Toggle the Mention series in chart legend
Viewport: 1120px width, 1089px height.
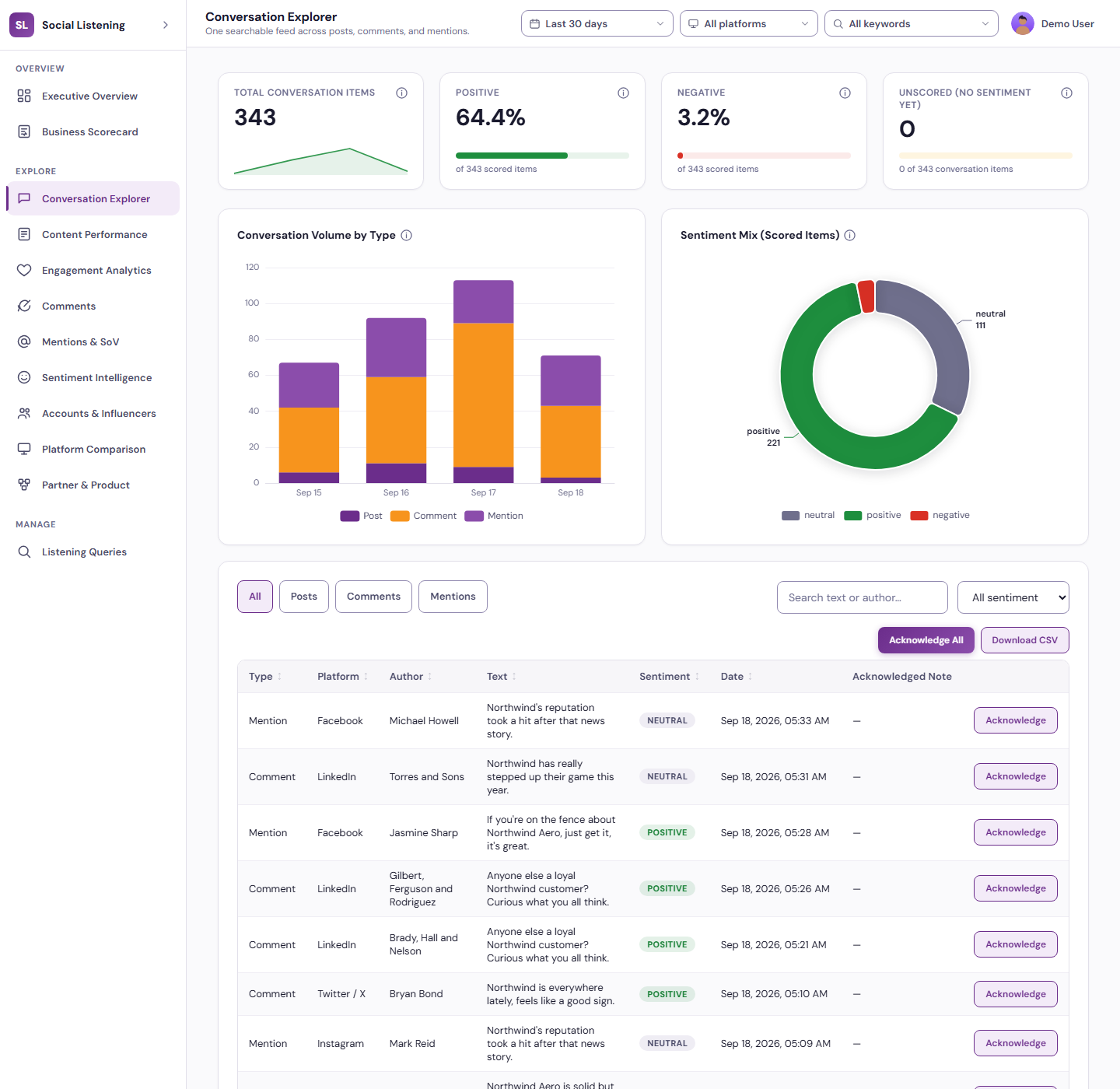click(494, 516)
